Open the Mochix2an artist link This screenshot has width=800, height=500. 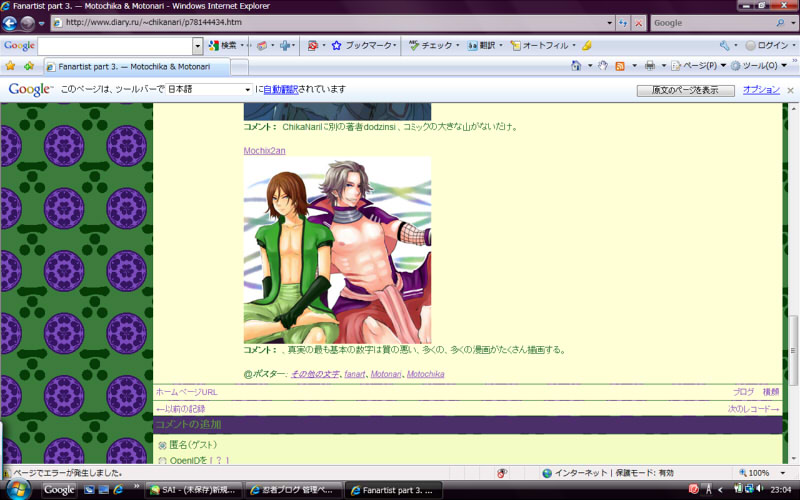[x=264, y=151]
